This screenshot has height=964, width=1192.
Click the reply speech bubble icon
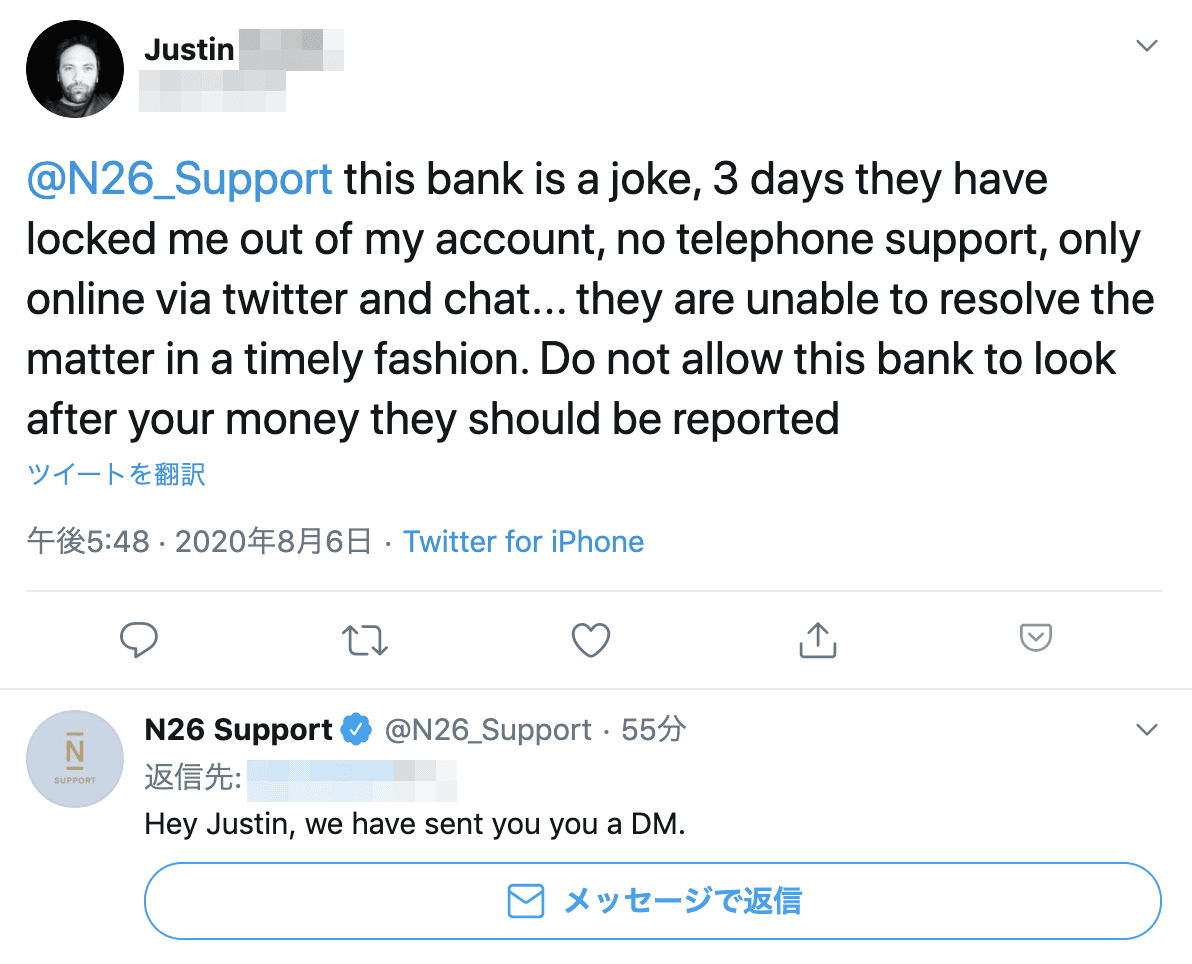(140, 639)
